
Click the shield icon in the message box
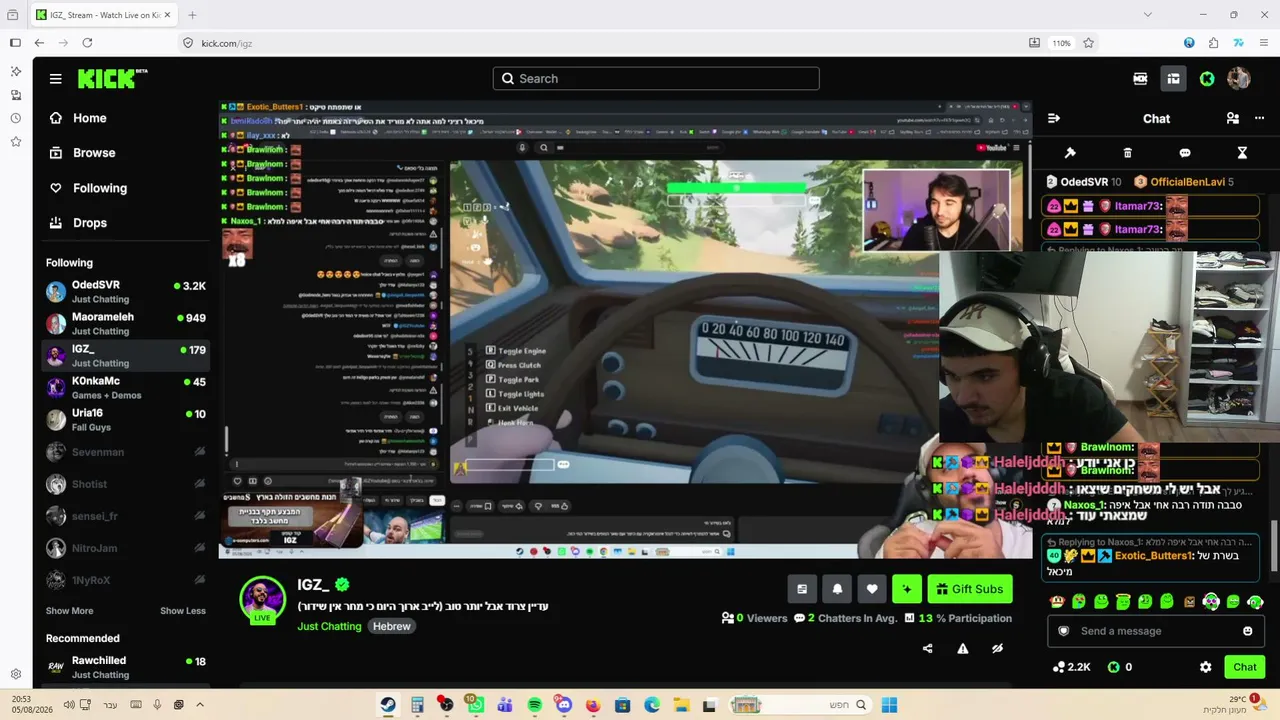tap(1064, 631)
